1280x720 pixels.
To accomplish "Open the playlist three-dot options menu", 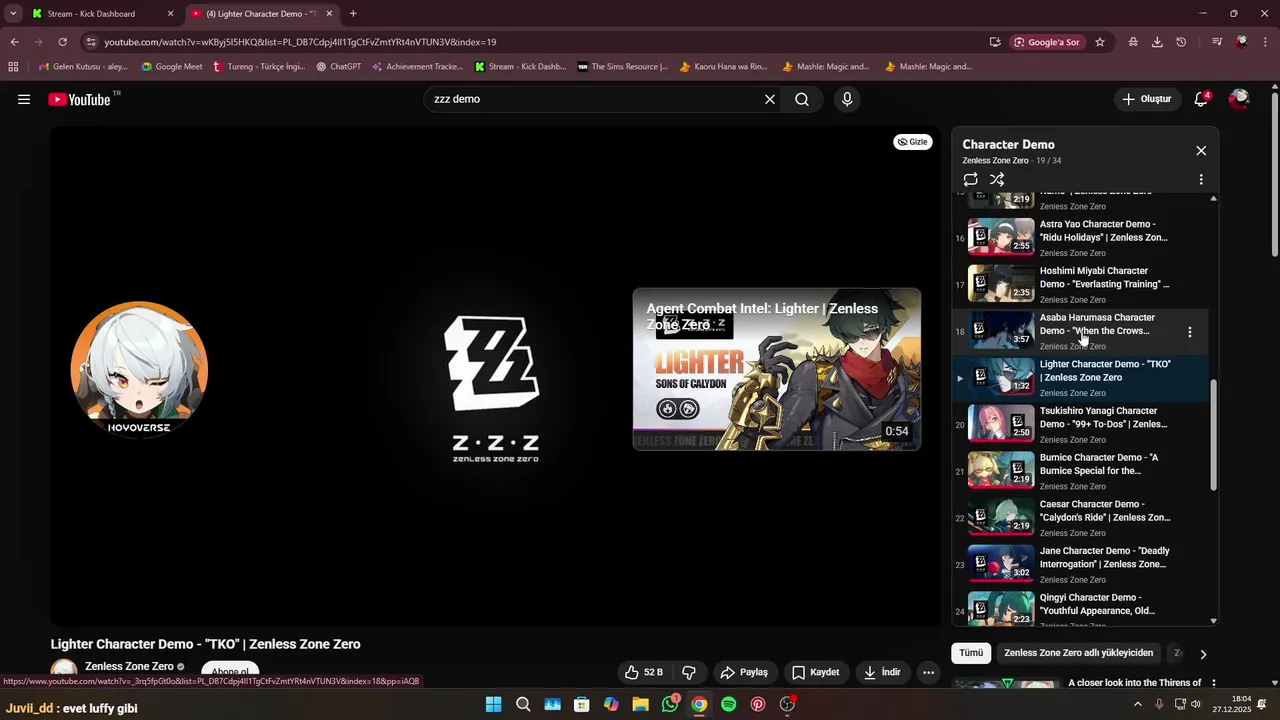I will pos(1201,180).
